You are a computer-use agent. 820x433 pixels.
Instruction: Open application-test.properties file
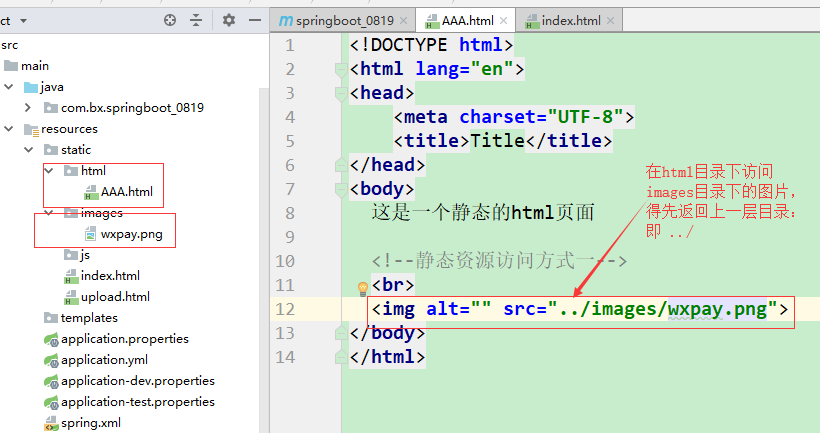coord(138,402)
